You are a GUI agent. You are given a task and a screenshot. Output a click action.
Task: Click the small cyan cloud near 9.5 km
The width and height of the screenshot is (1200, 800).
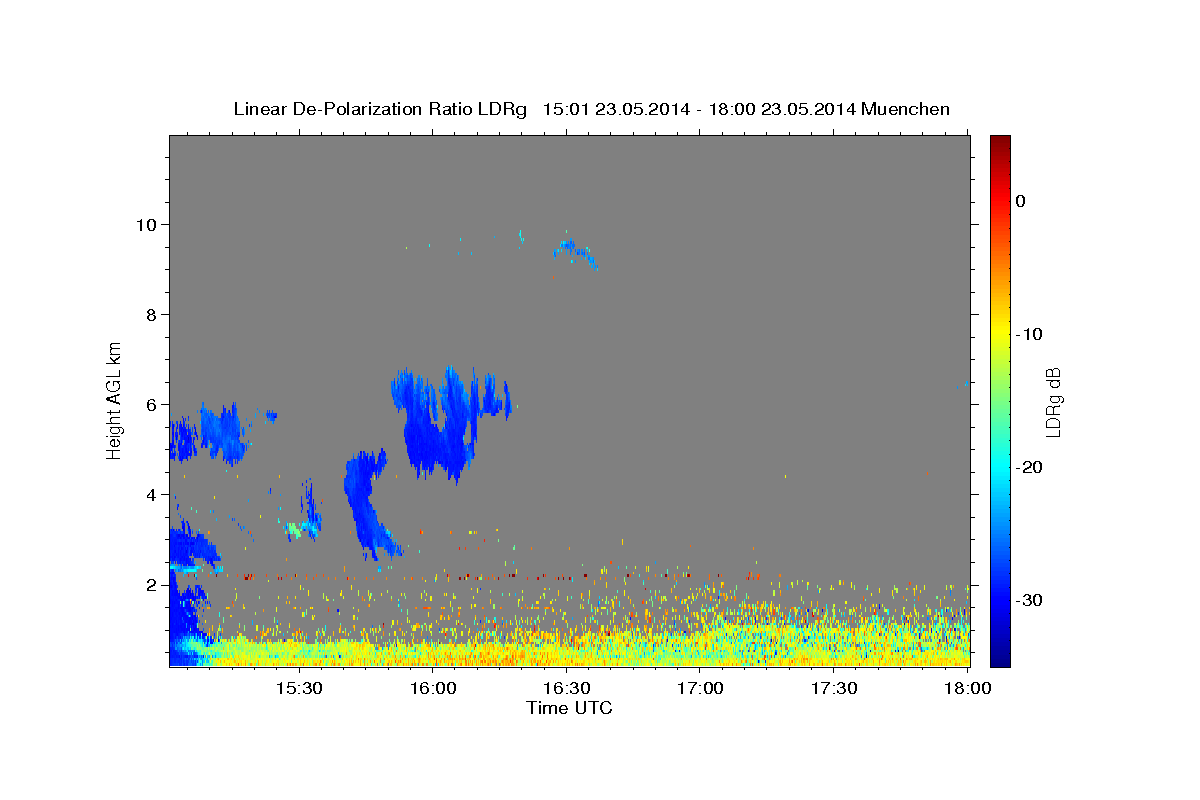575,250
